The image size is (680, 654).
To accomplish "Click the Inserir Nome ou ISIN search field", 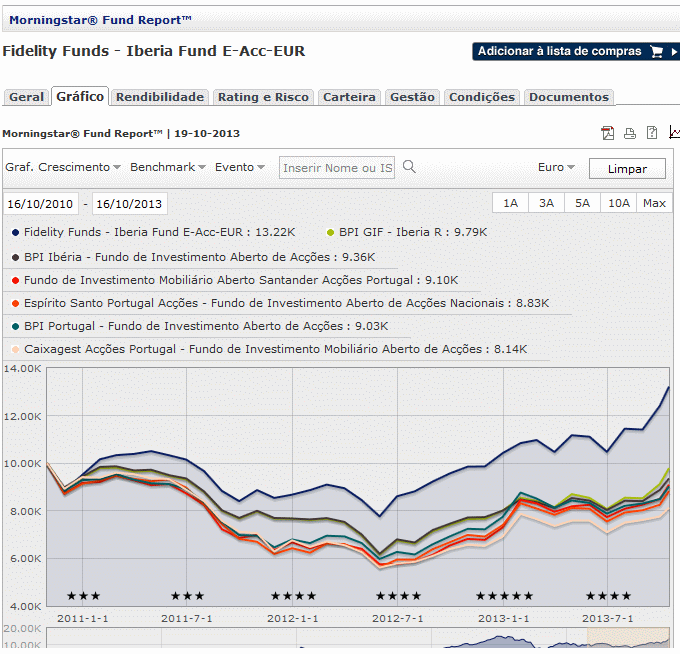I will [x=337, y=167].
